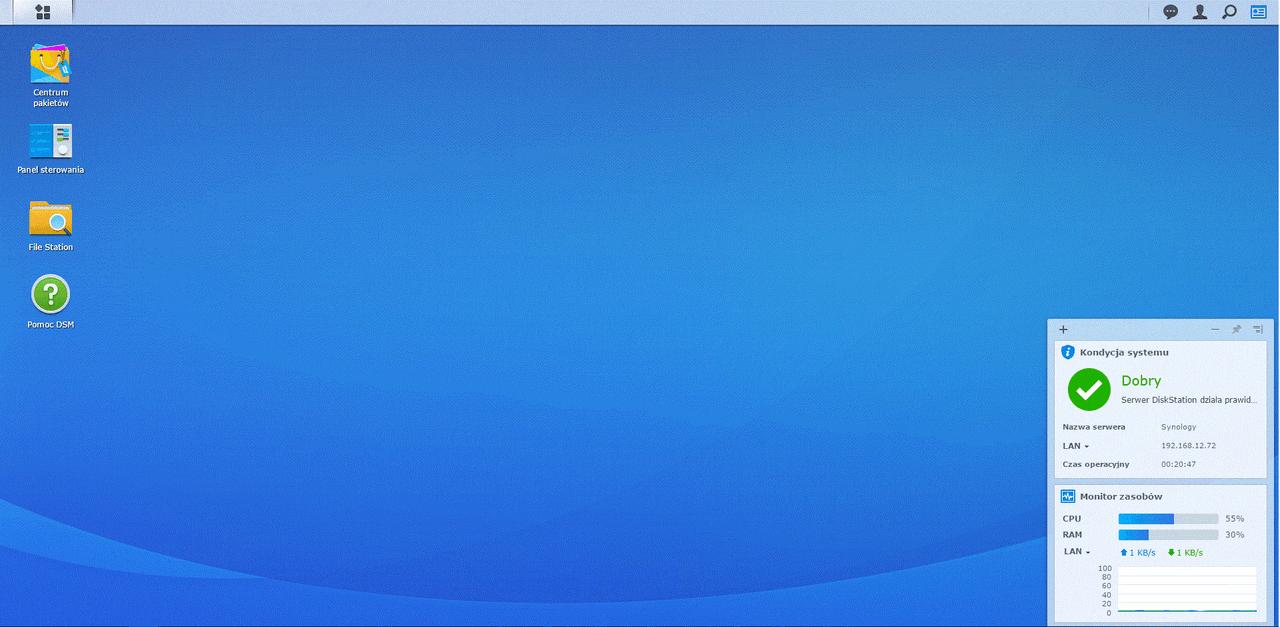Click the Monitor zasobów widget icon
Screen dimensions: 1280x627
point(1068,496)
